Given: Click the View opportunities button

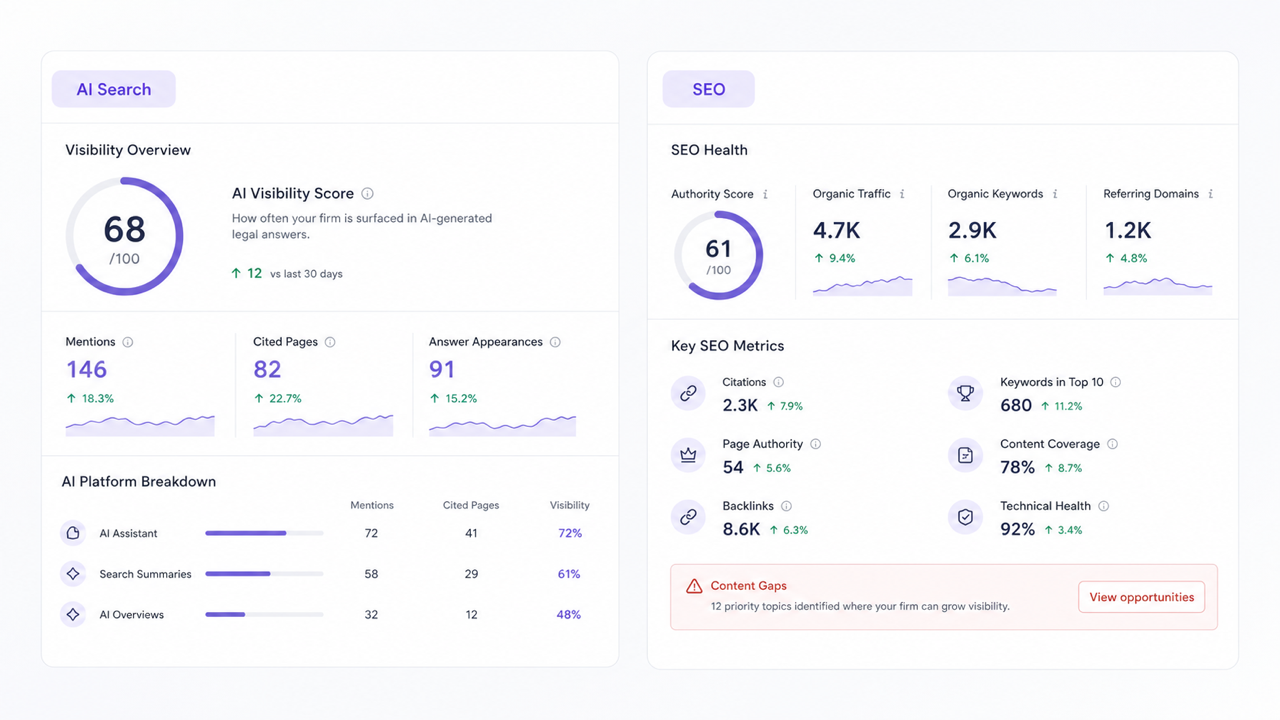Looking at the screenshot, I should 1142,597.
